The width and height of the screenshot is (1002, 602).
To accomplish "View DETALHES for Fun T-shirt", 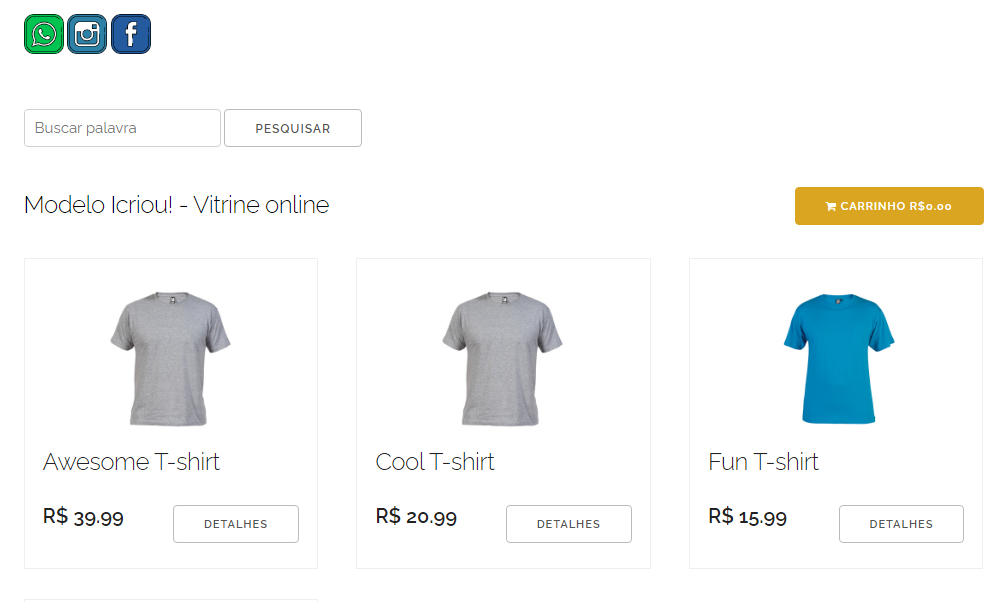I will tap(901, 524).
